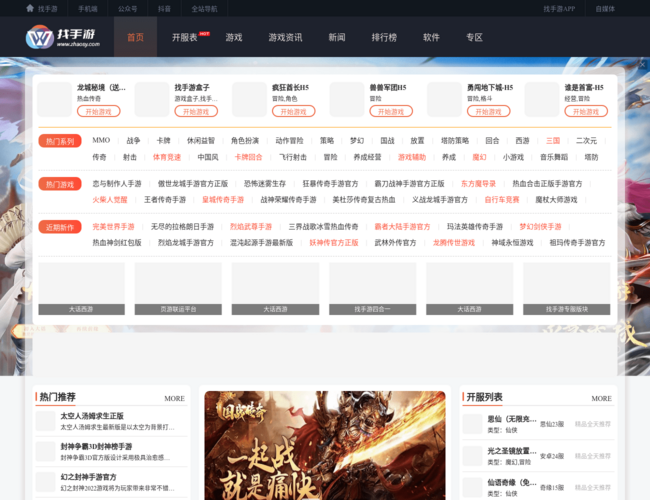Select the 近期新作 category label
Viewport: 650px width, 500px height.
click(x=60, y=227)
